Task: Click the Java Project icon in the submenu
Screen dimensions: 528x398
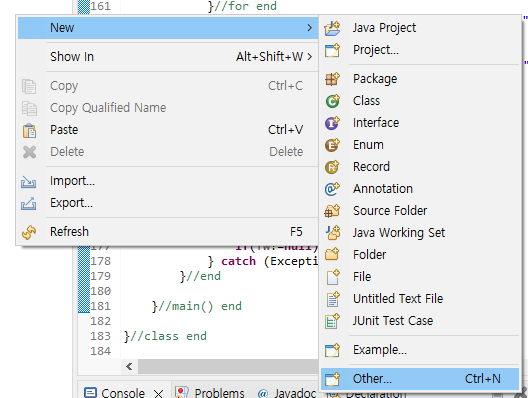Action: (x=332, y=28)
